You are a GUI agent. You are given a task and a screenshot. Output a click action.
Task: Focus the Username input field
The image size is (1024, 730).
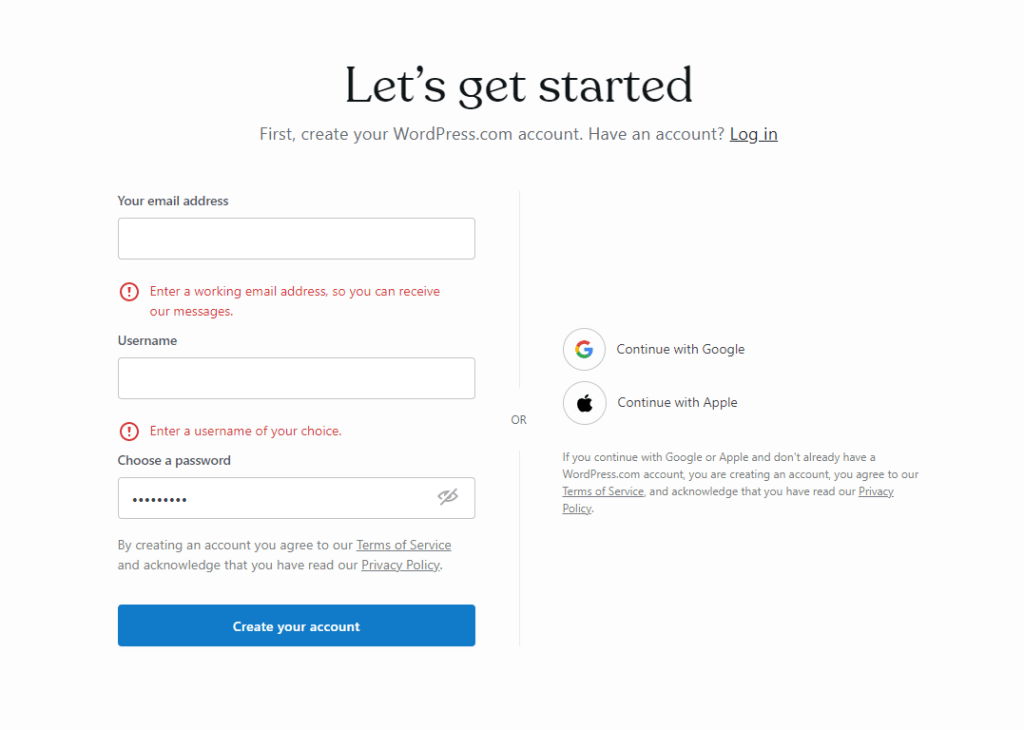tap(296, 379)
